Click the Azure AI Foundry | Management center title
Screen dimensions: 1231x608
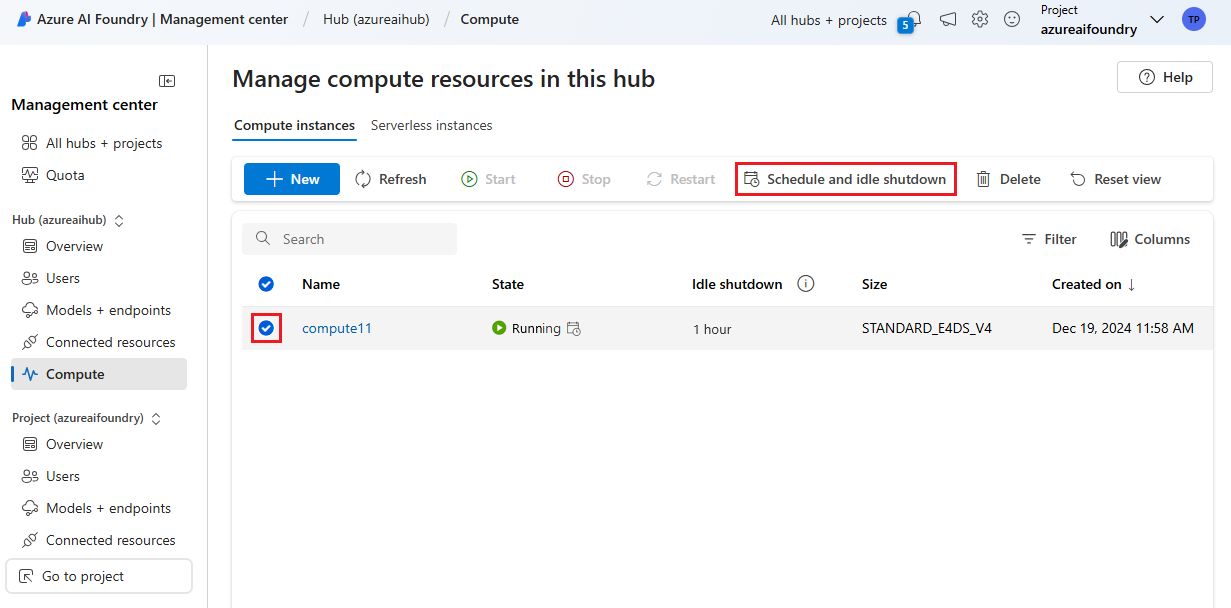point(162,19)
